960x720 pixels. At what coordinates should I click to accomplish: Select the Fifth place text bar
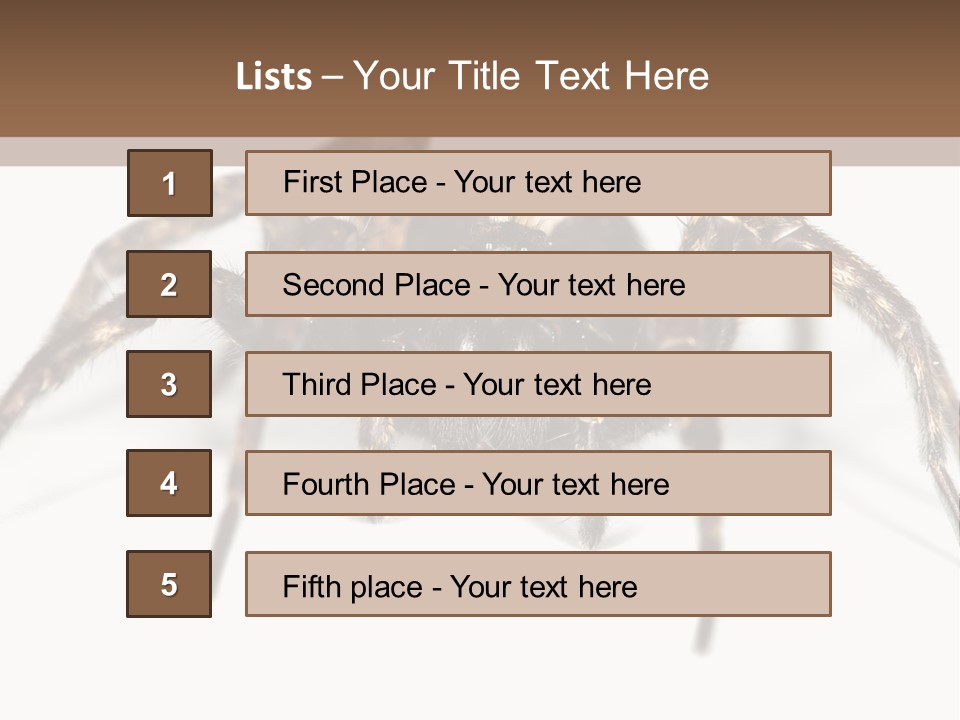[x=538, y=584]
